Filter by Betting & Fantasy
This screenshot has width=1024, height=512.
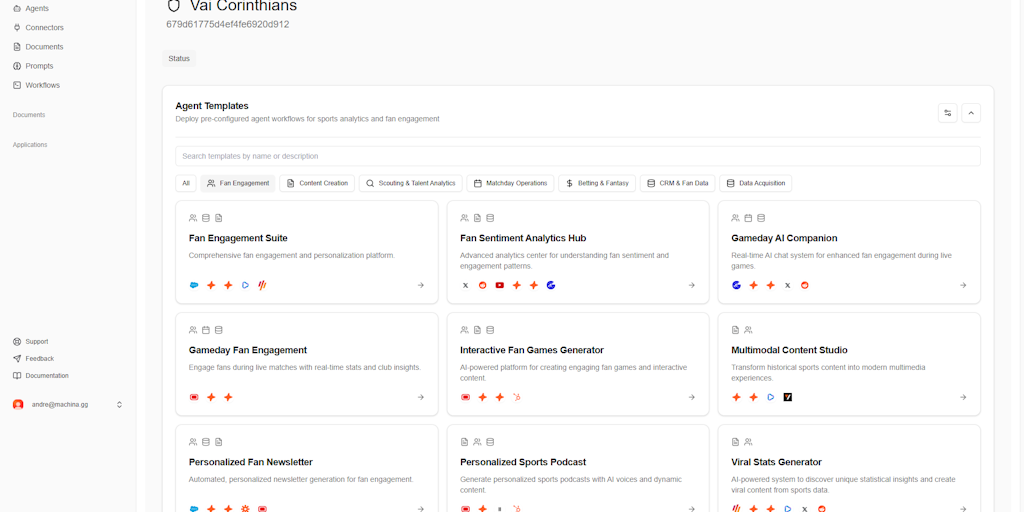coord(598,184)
